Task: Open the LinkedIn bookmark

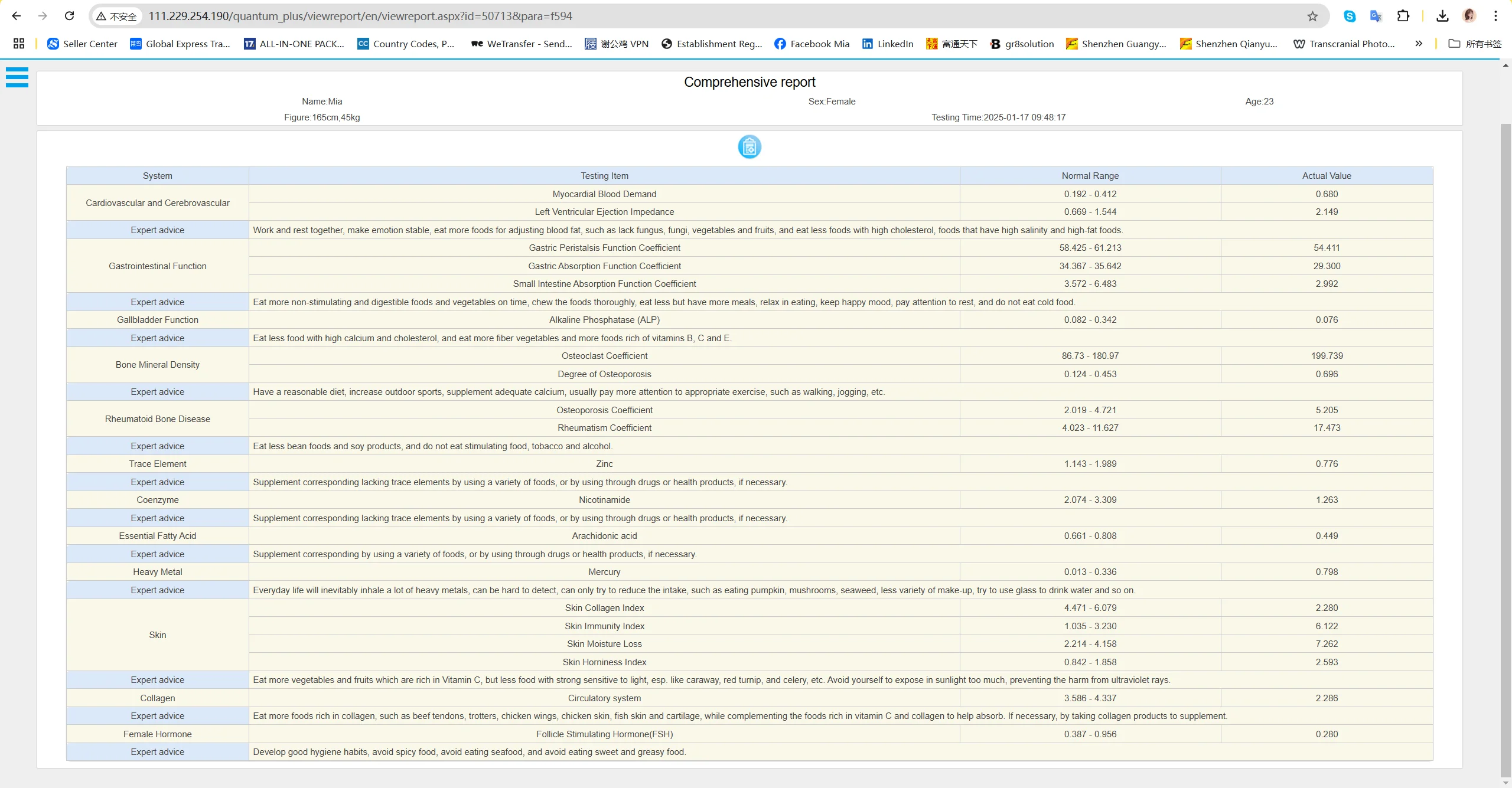Action: click(x=888, y=44)
